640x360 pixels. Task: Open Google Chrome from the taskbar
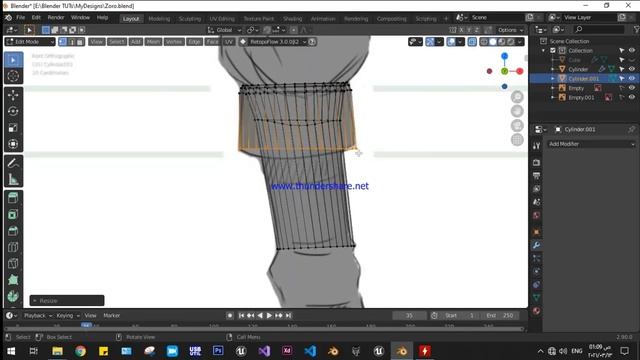click(x=80, y=351)
